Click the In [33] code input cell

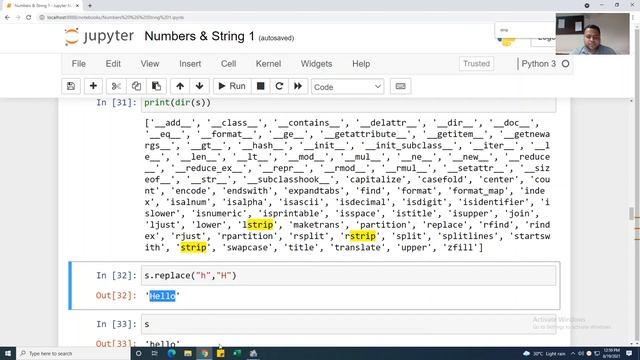tap(349, 324)
